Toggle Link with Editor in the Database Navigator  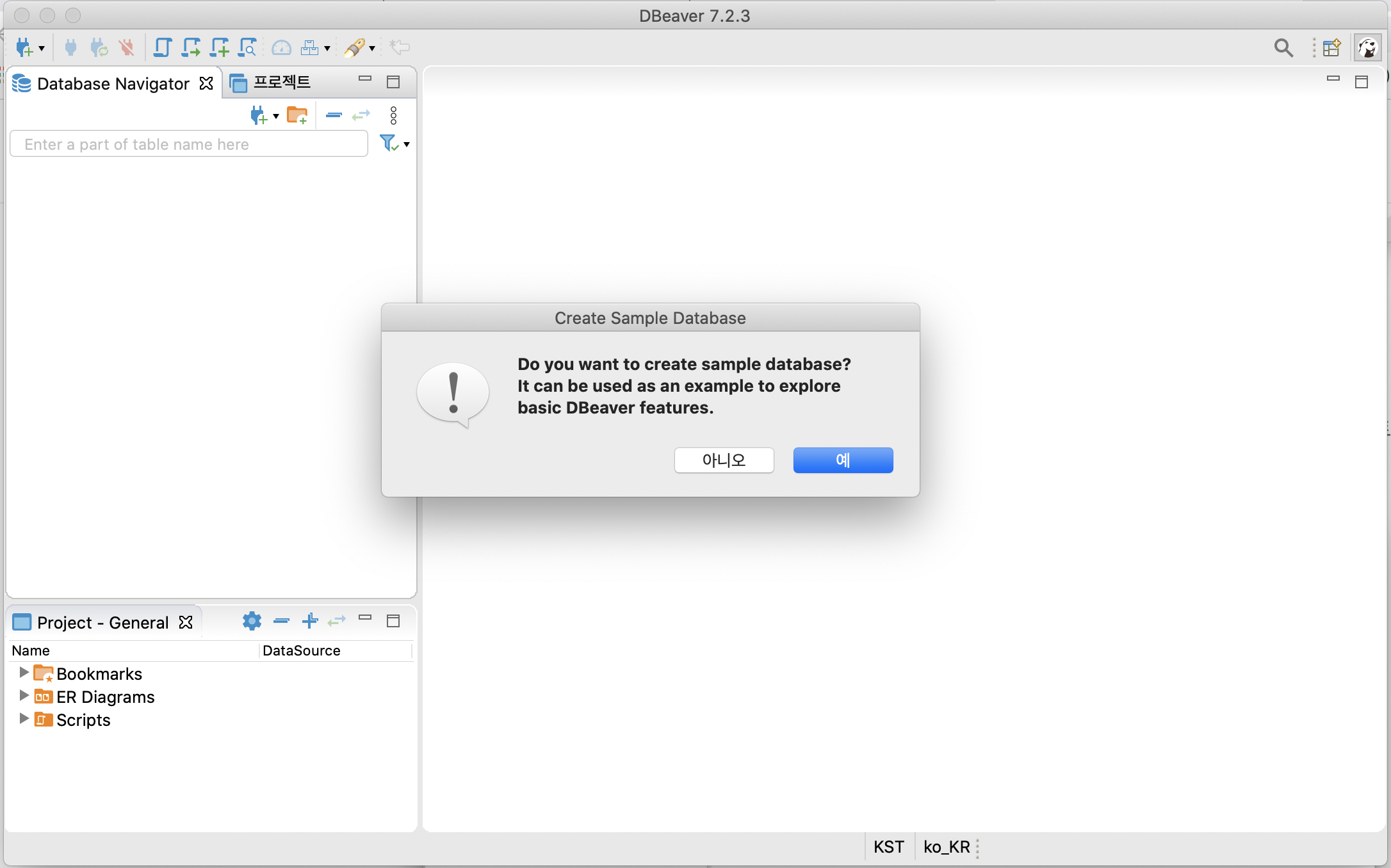[361, 115]
